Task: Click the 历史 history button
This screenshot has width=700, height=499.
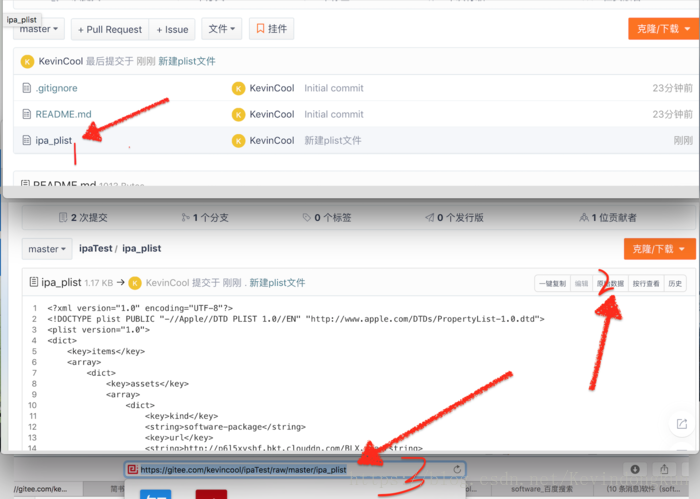Action: 675,283
